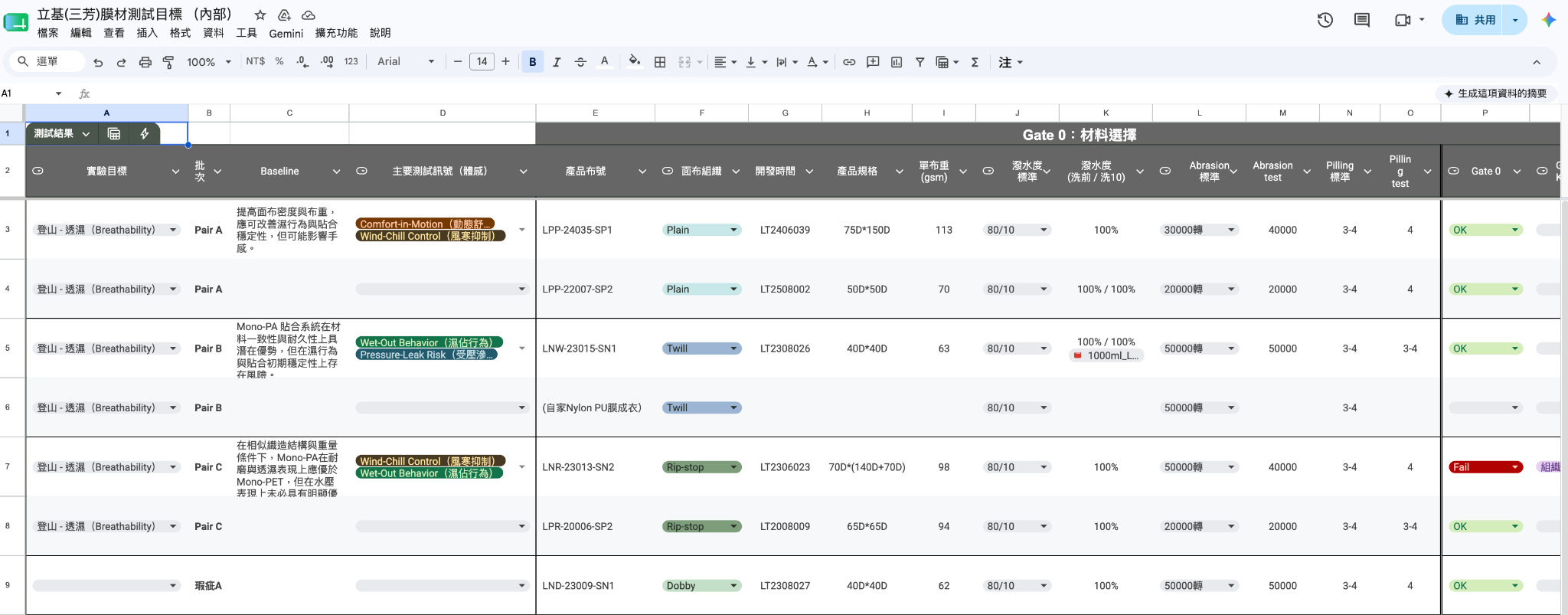
Task: Increase decimal places
Action: point(327,62)
